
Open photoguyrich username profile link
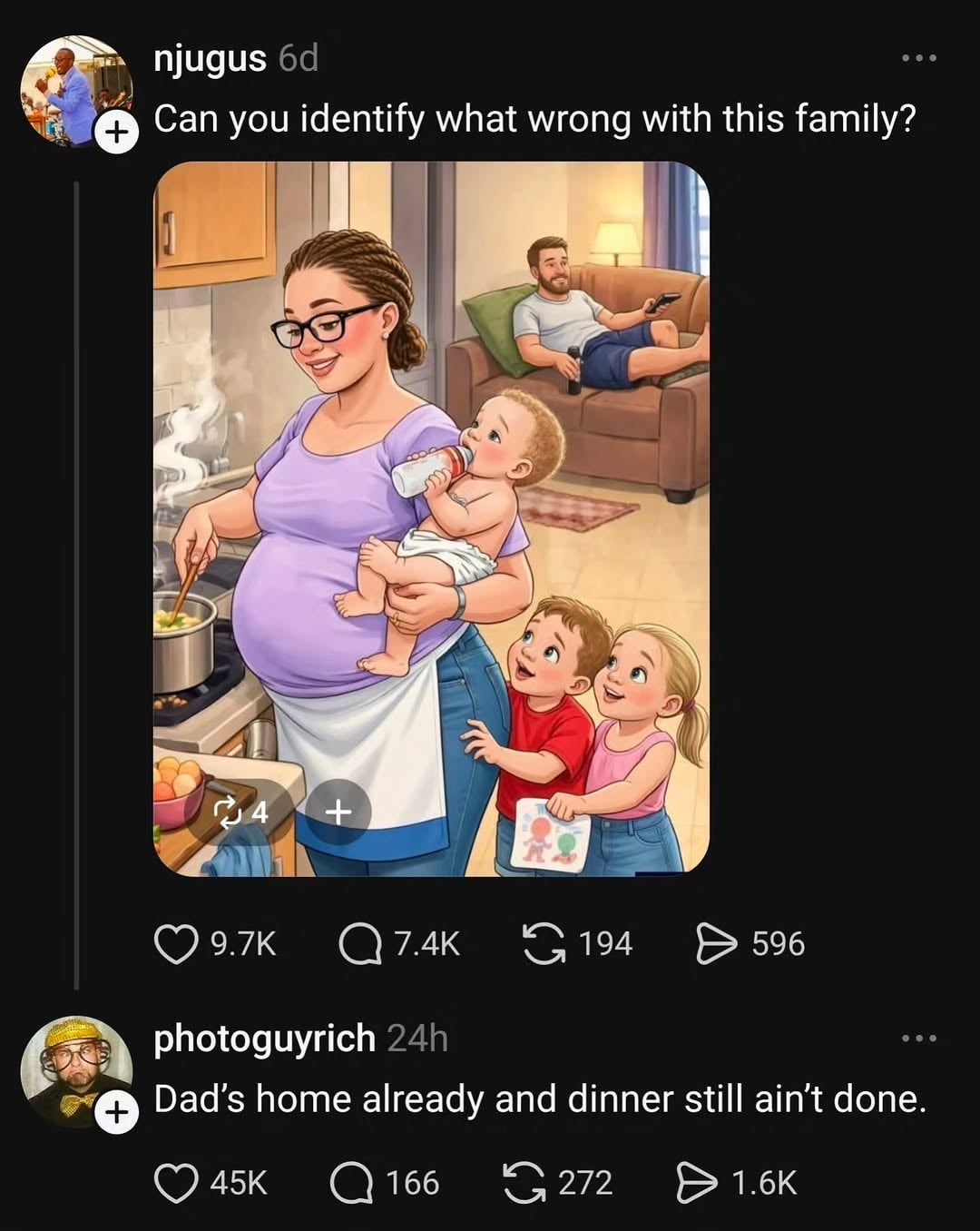264,1038
